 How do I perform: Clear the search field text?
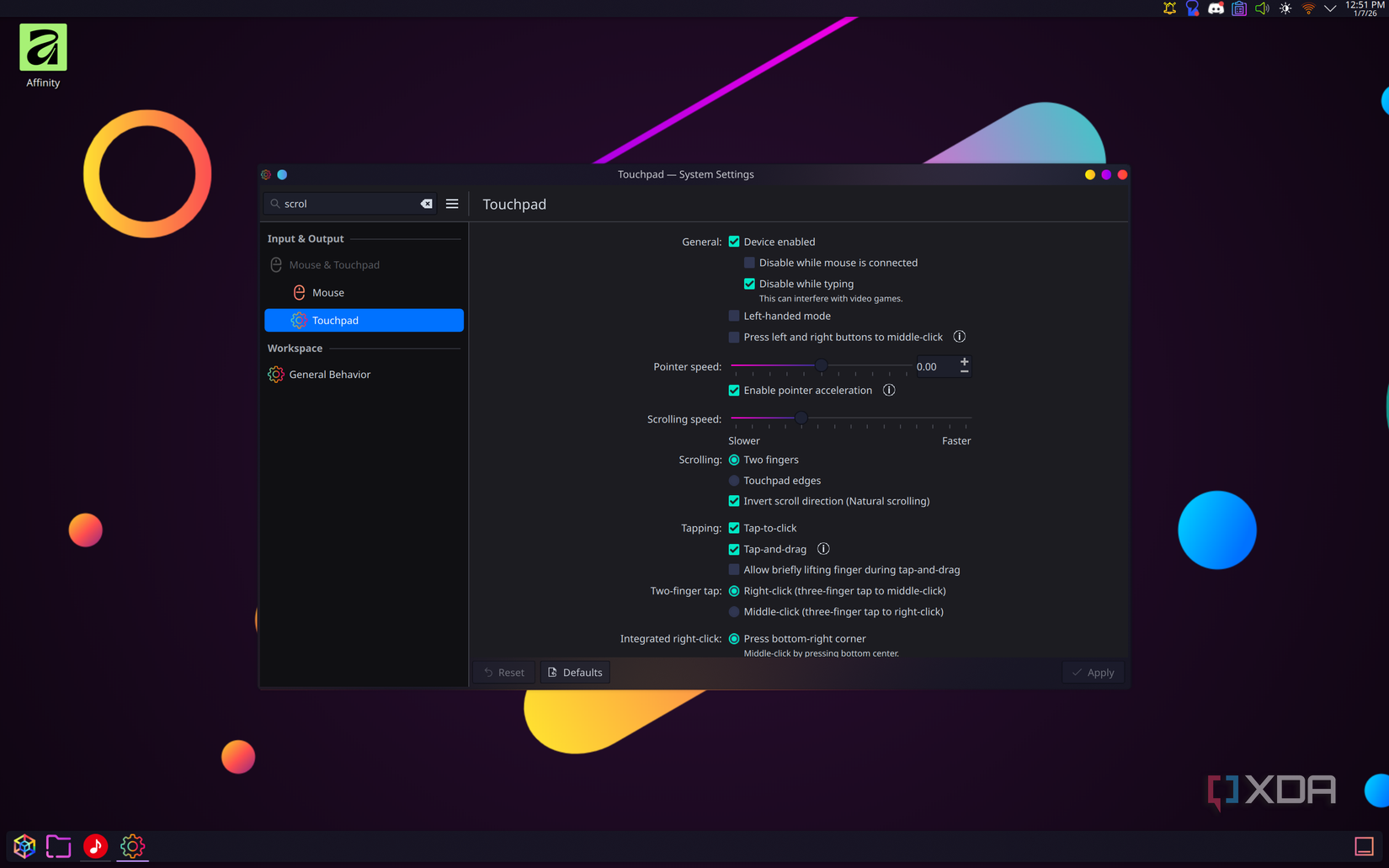pyautogui.click(x=427, y=204)
